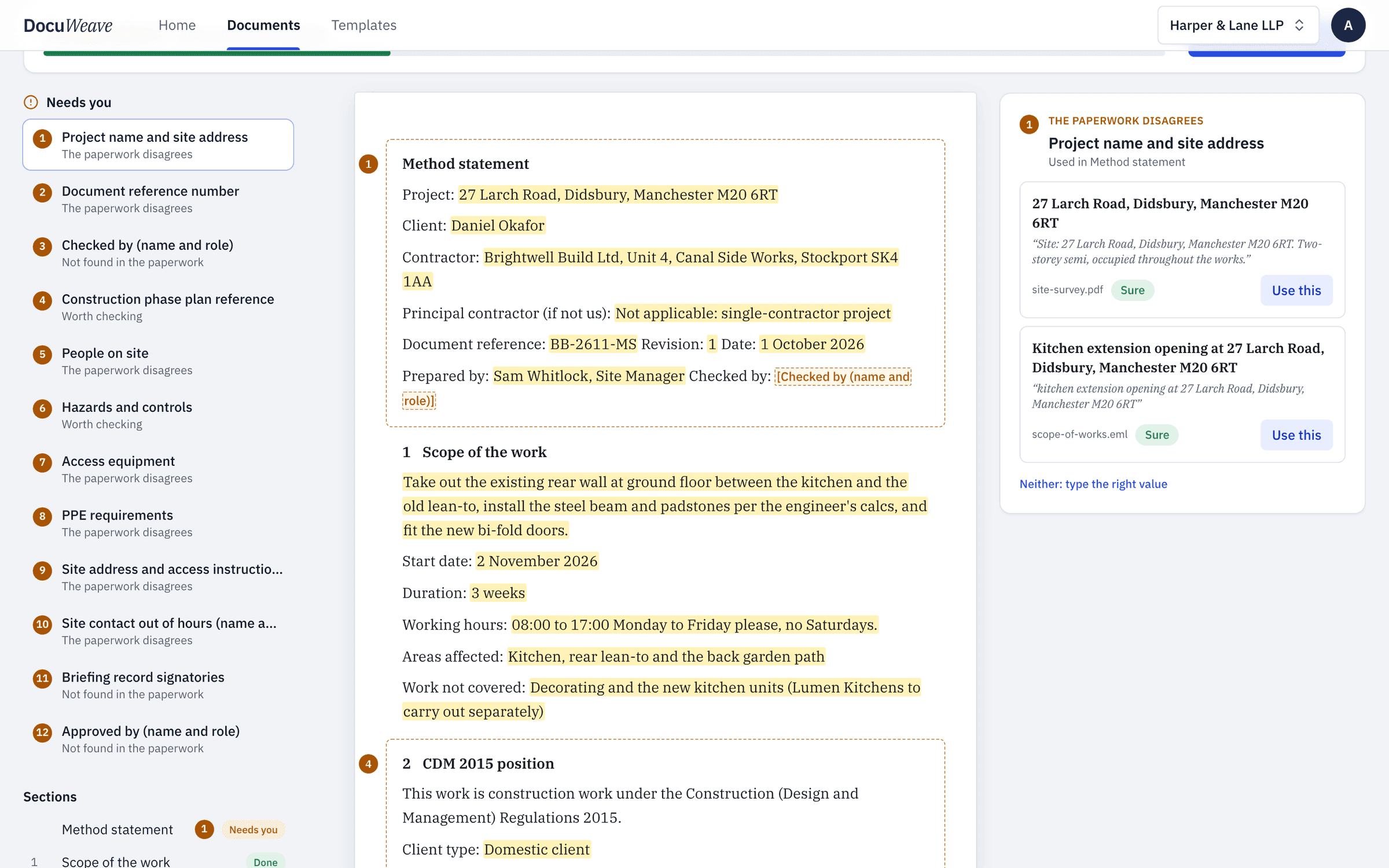Click Neither: type the right value
Viewport: 1389px width, 868px height.
1093,484
